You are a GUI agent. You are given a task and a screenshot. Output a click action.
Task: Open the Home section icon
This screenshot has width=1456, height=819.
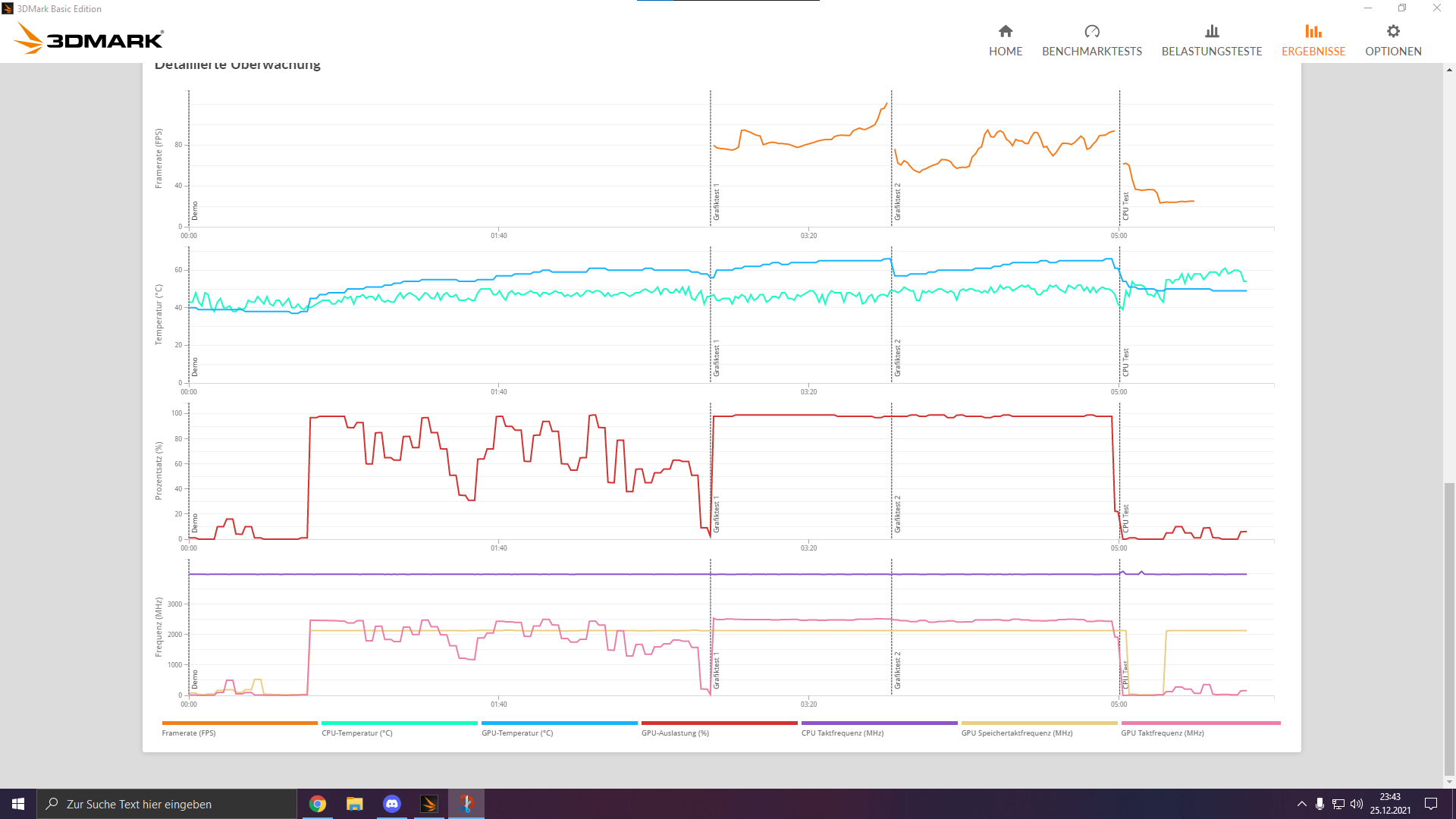pos(1006,31)
